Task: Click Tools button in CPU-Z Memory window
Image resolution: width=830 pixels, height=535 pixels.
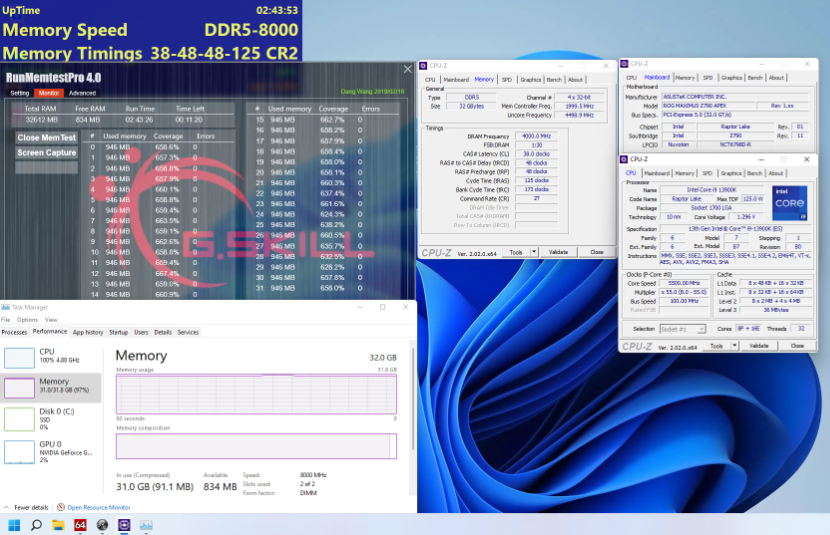Action: click(516, 252)
